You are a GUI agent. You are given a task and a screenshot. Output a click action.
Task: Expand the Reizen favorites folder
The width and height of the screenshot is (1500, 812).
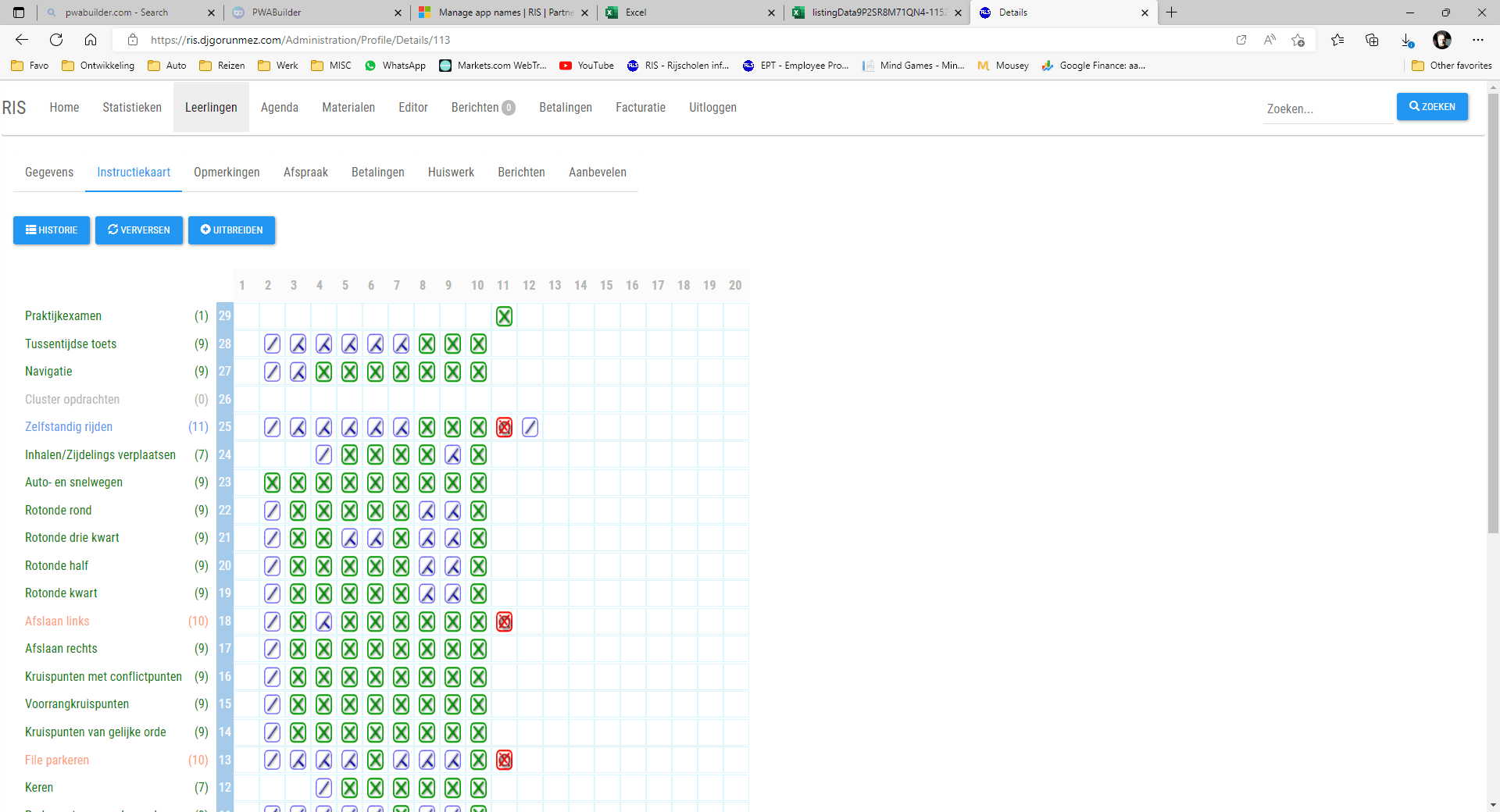tap(222, 66)
